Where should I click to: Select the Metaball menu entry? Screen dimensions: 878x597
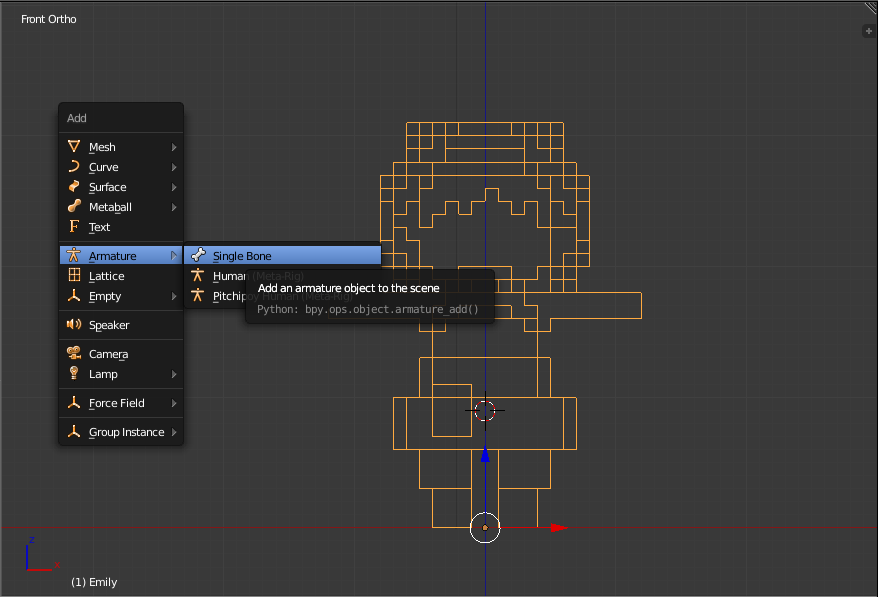coord(121,207)
